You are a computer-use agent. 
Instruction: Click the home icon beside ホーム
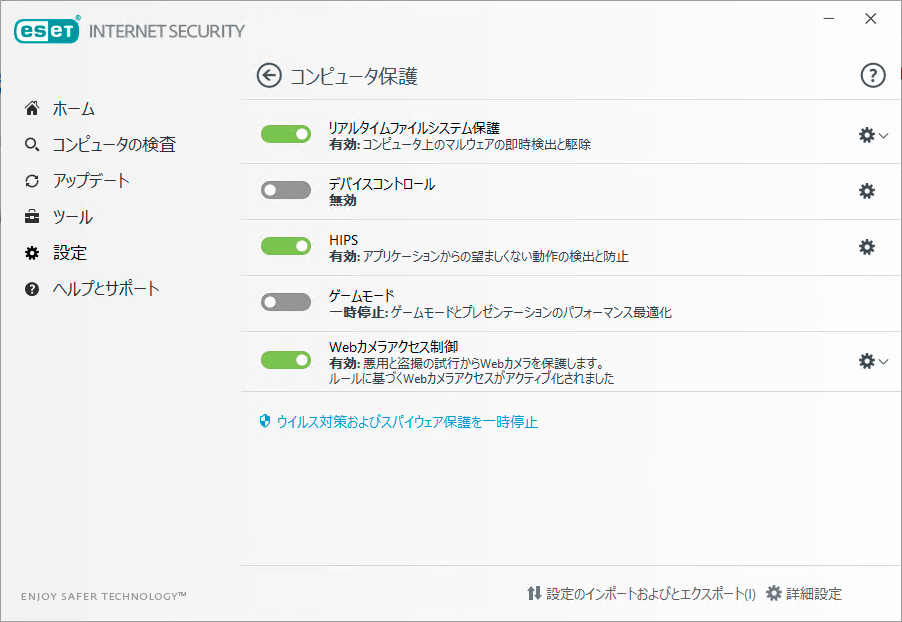pos(32,108)
